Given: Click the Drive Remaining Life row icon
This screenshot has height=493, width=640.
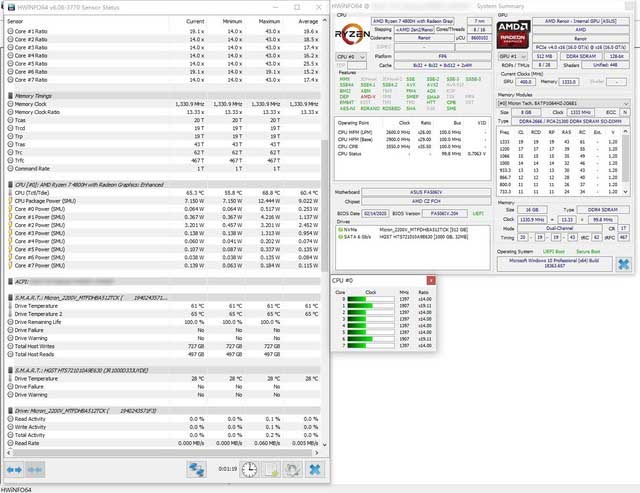Looking at the screenshot, I should pos(11,322).
